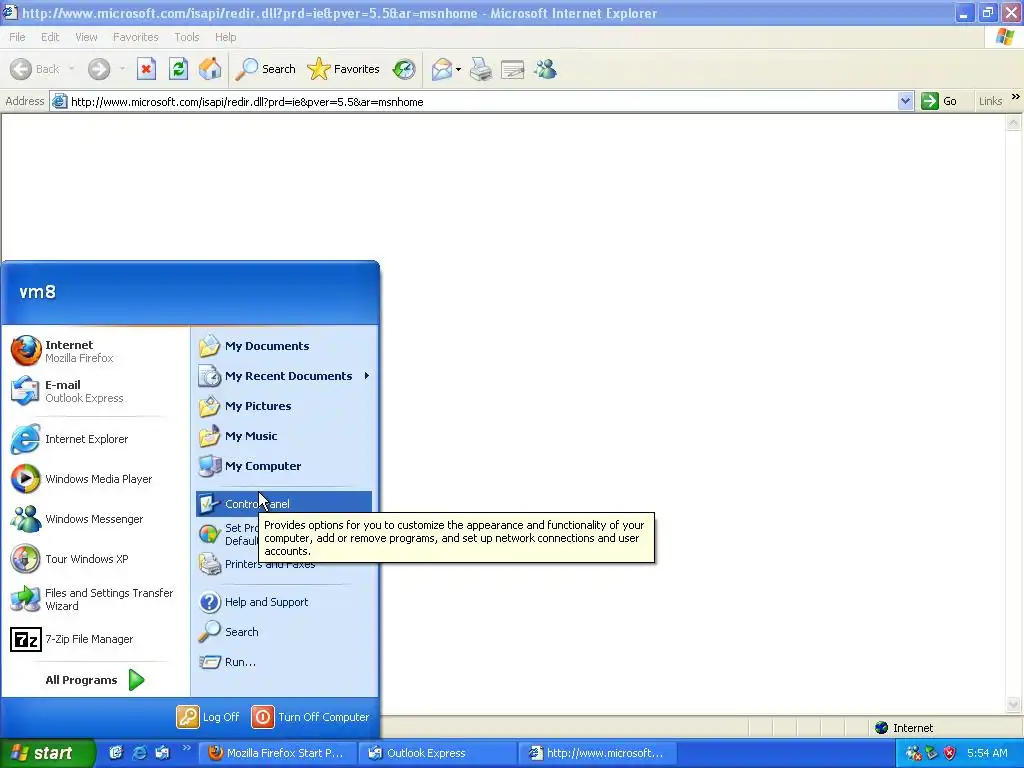Refresh the page using the green arrows icon
The height and width of the screenshot is (768, 1024).
[178, 69]
